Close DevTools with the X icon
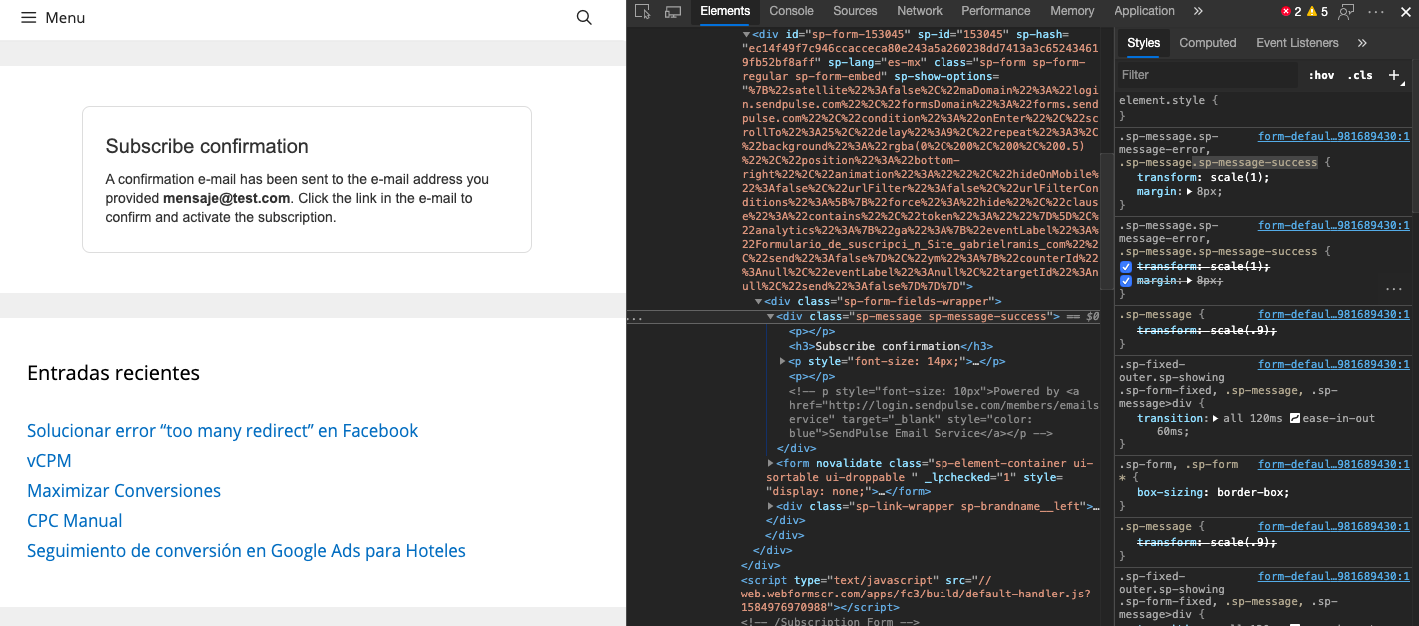Image resolution: width=1419 pixels, height=626 pixels. (x=1404, y=12)
